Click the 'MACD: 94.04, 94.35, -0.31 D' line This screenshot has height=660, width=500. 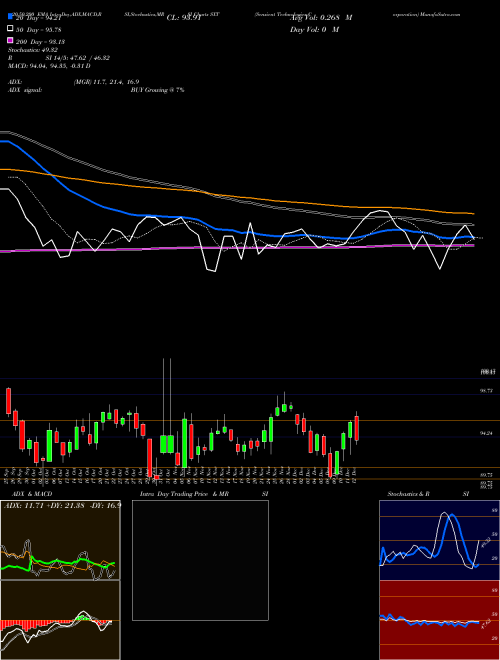click(x=49, y=66)
